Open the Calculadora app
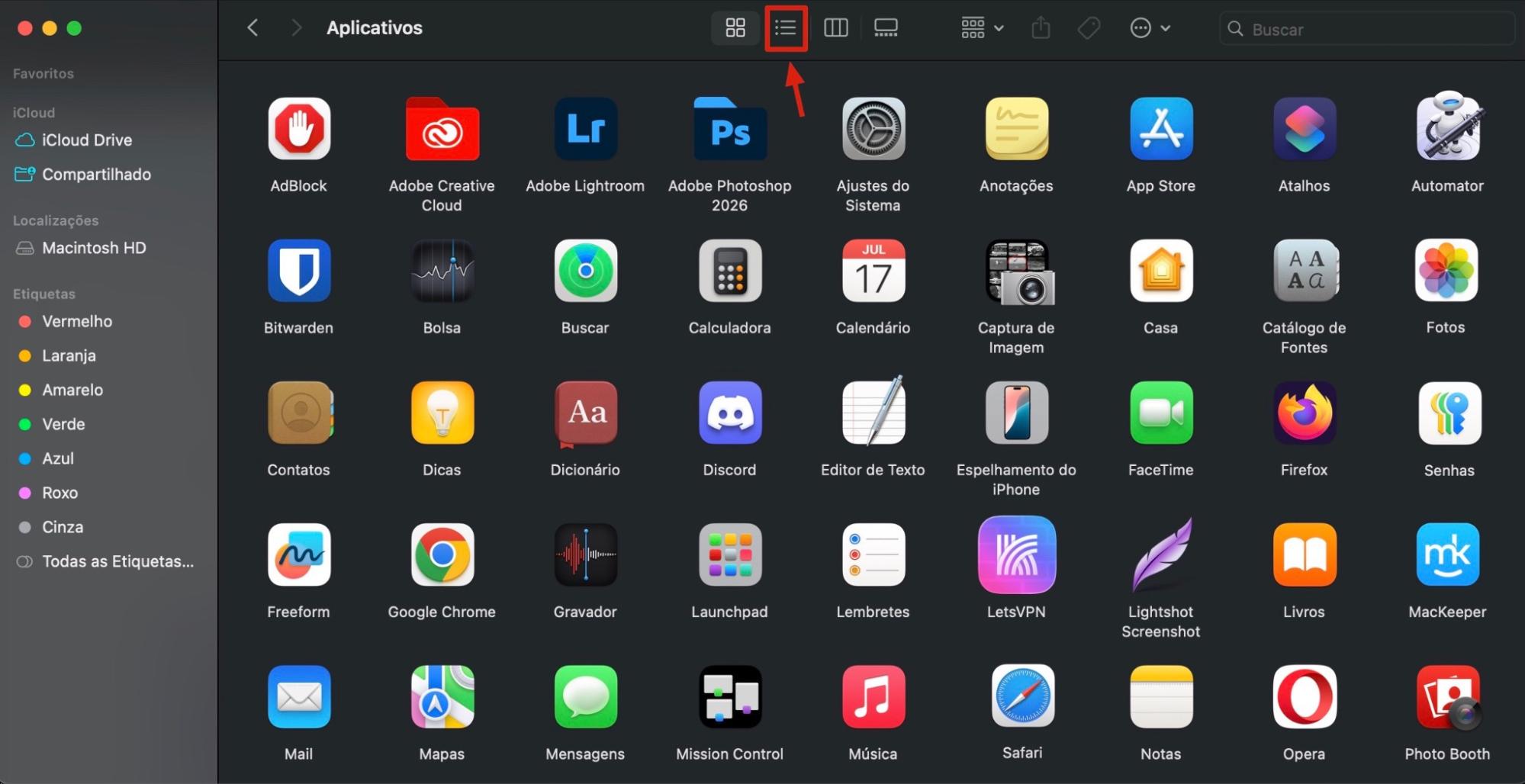The height and width of the screenshot is (784, 1525). coord(729,272)
